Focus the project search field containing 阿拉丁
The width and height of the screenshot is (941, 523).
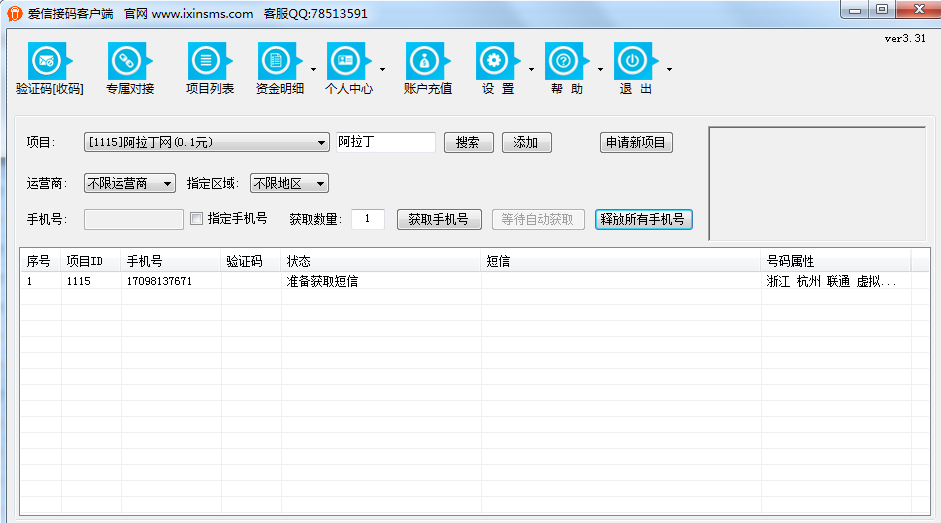(x=386, y=142)
